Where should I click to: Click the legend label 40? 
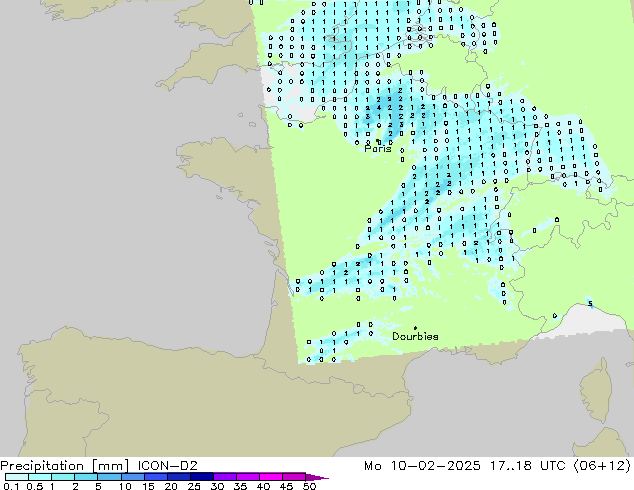(263, 486)
